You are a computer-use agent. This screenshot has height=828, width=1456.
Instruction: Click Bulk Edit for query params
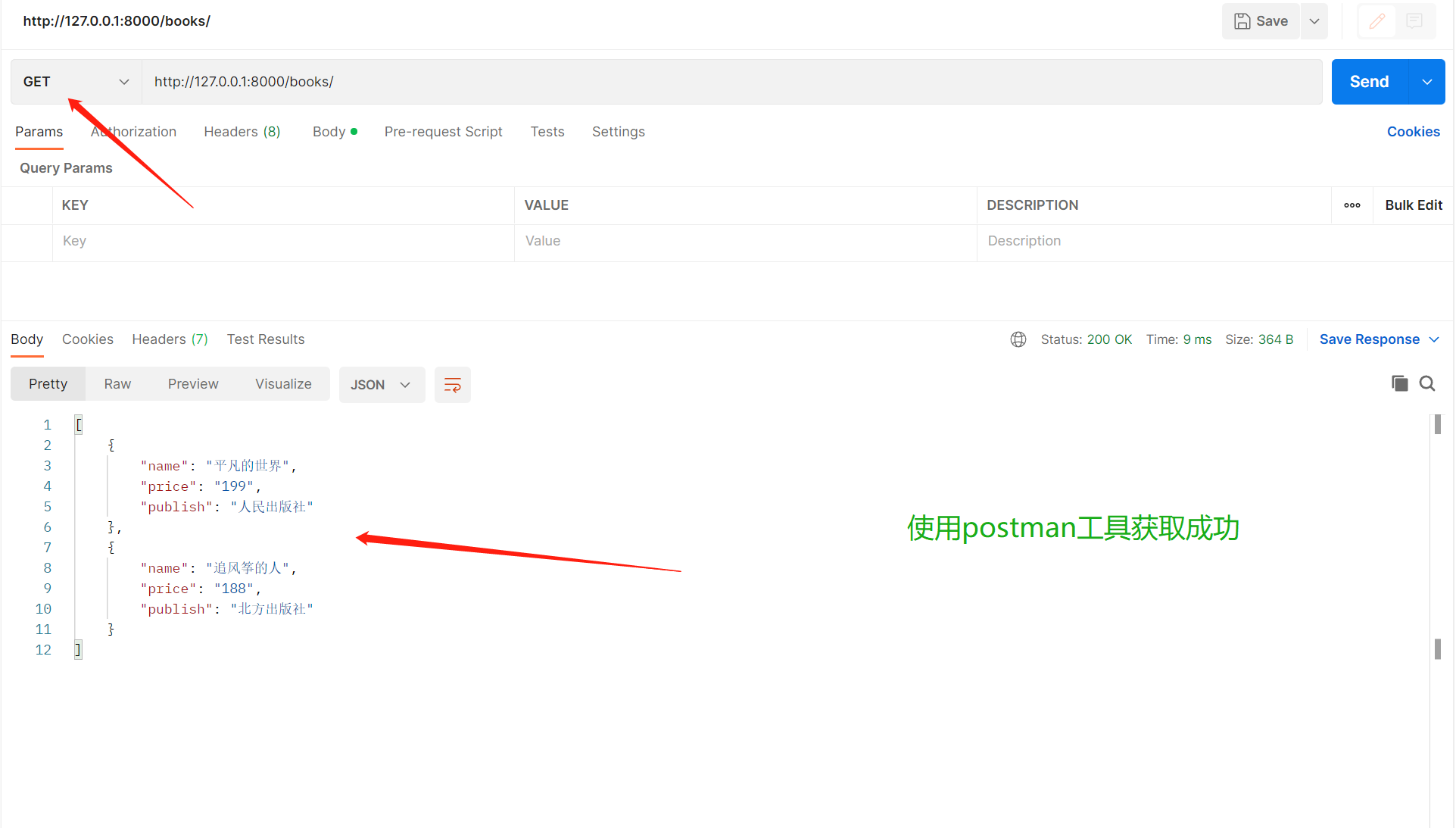click(1413, 205)
